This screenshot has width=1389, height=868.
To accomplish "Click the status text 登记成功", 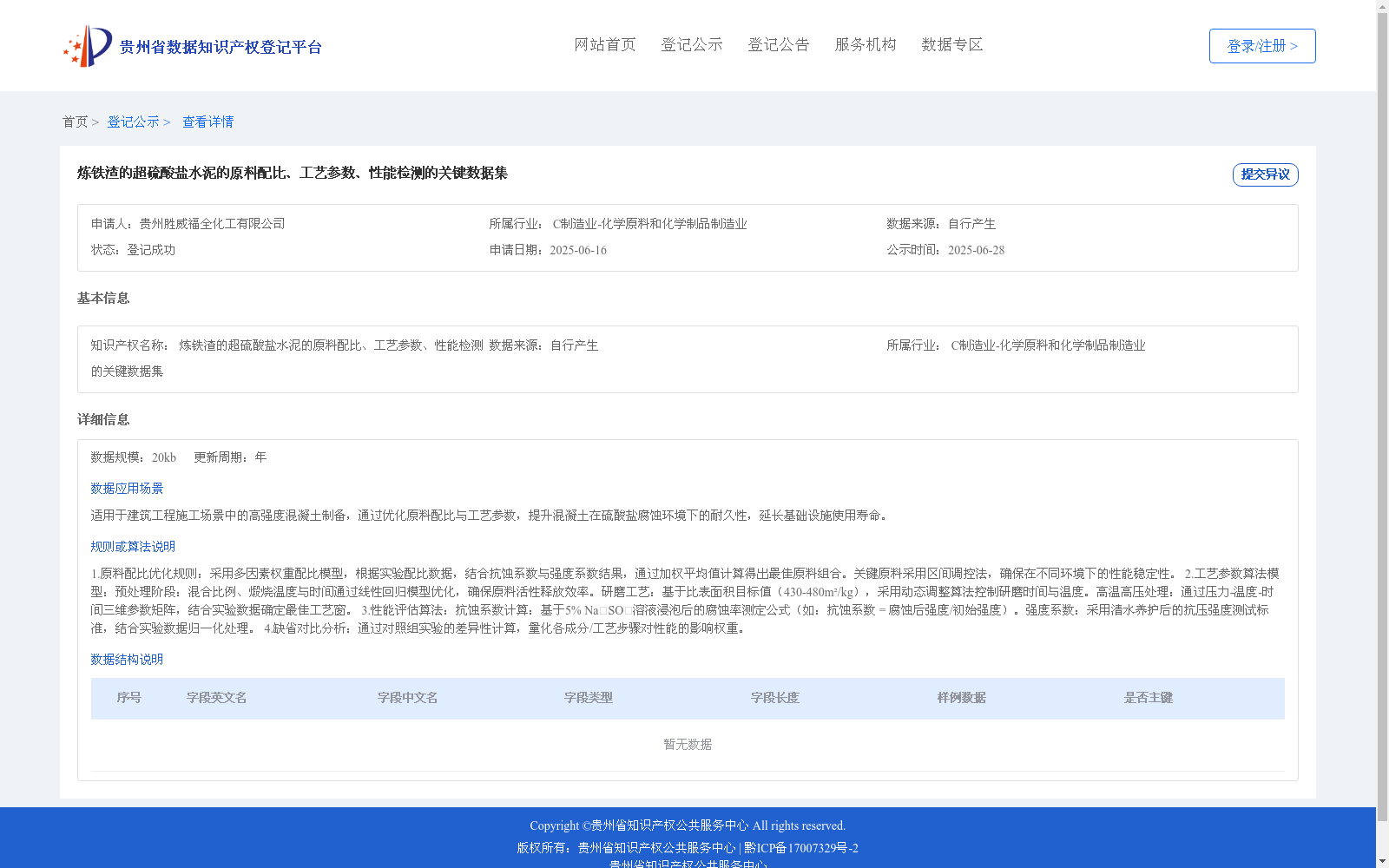I will (x=151, y=250).
